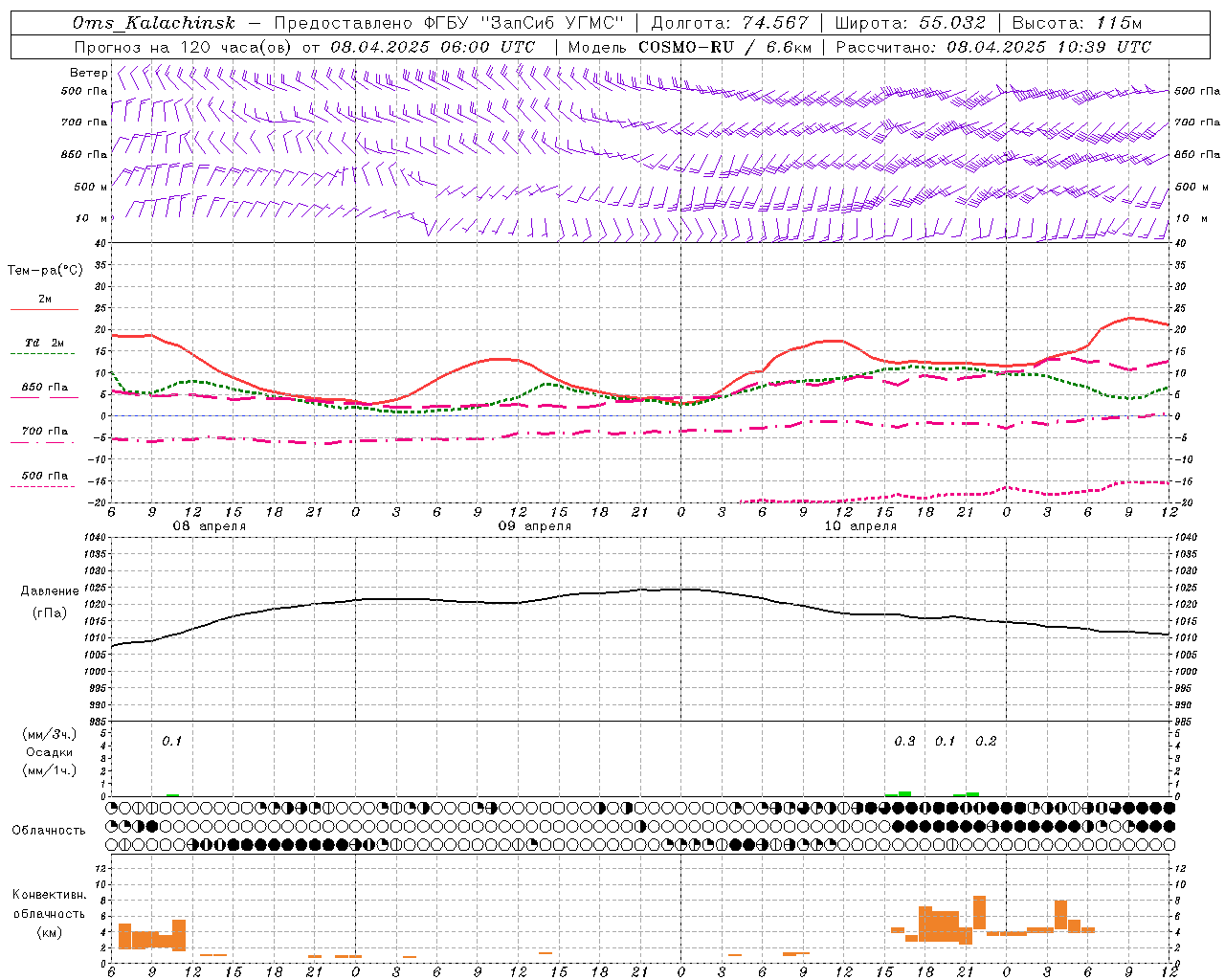This screenshot has height=980, width=1225.
Task: Click the tallest green precipitation bar under "0.3"
Action: click(904, 793)
